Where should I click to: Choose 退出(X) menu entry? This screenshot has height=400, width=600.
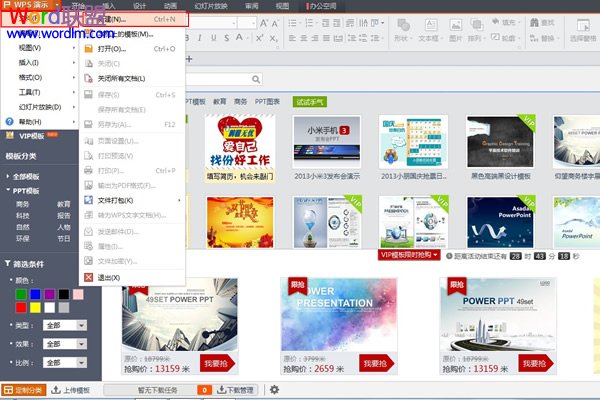[x=132, y=278]
